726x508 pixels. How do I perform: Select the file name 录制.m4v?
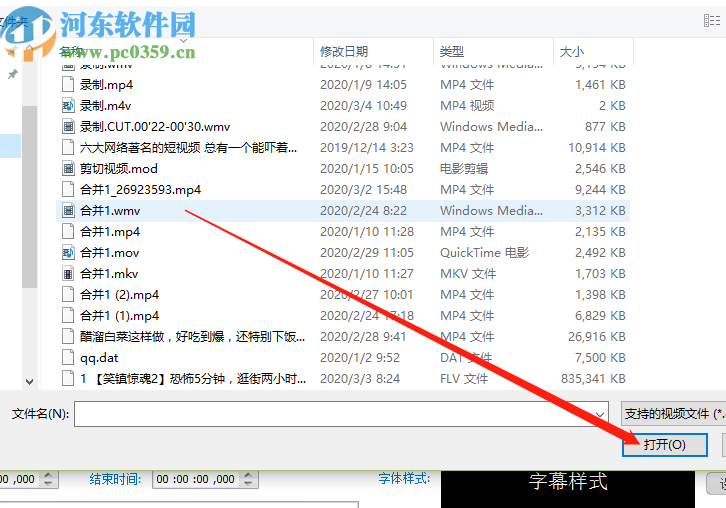coord(105,106)
